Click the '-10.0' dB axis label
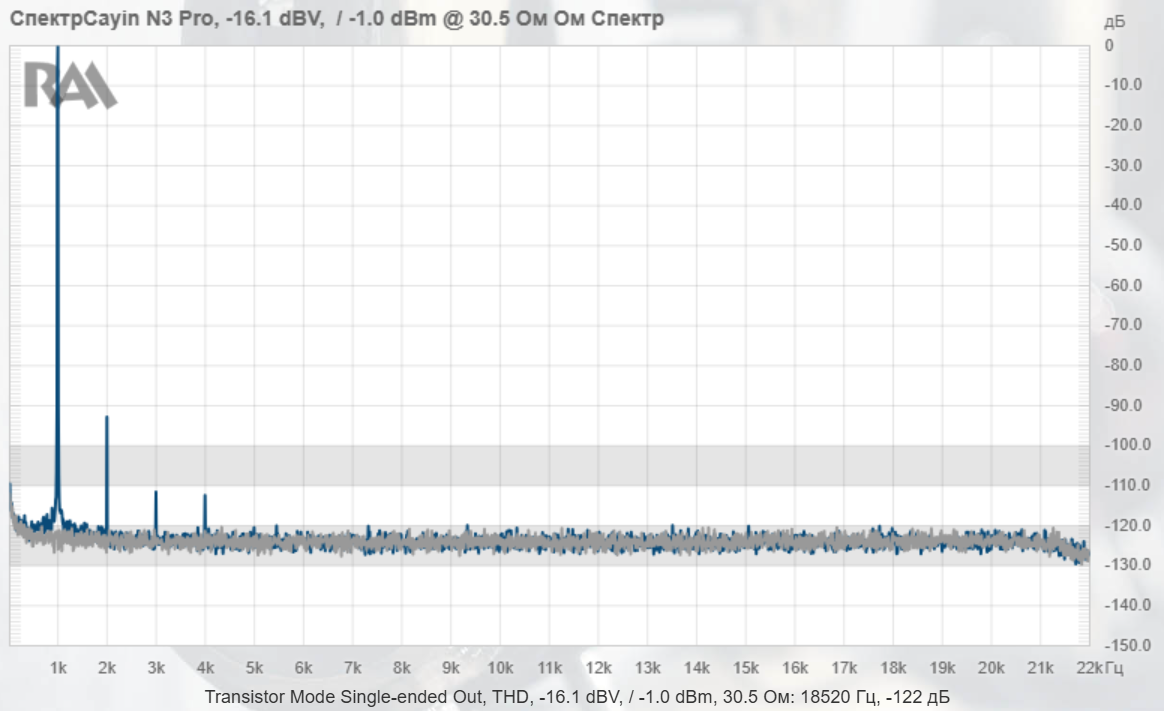The width and height of the screenshot is (1164, 711). [1123, 85]
